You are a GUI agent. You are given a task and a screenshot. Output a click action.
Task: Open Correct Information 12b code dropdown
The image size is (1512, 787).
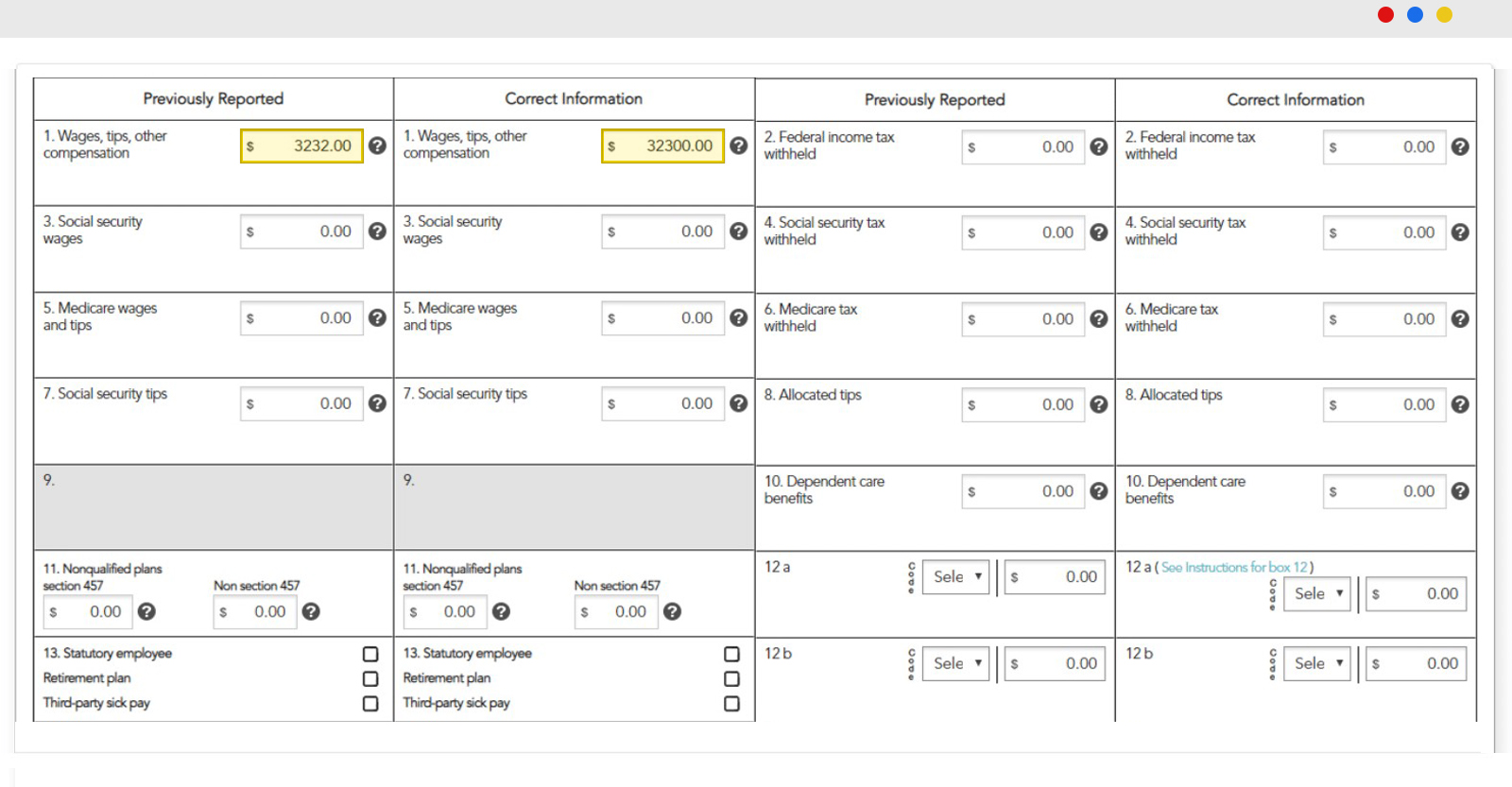point(1318,664)
